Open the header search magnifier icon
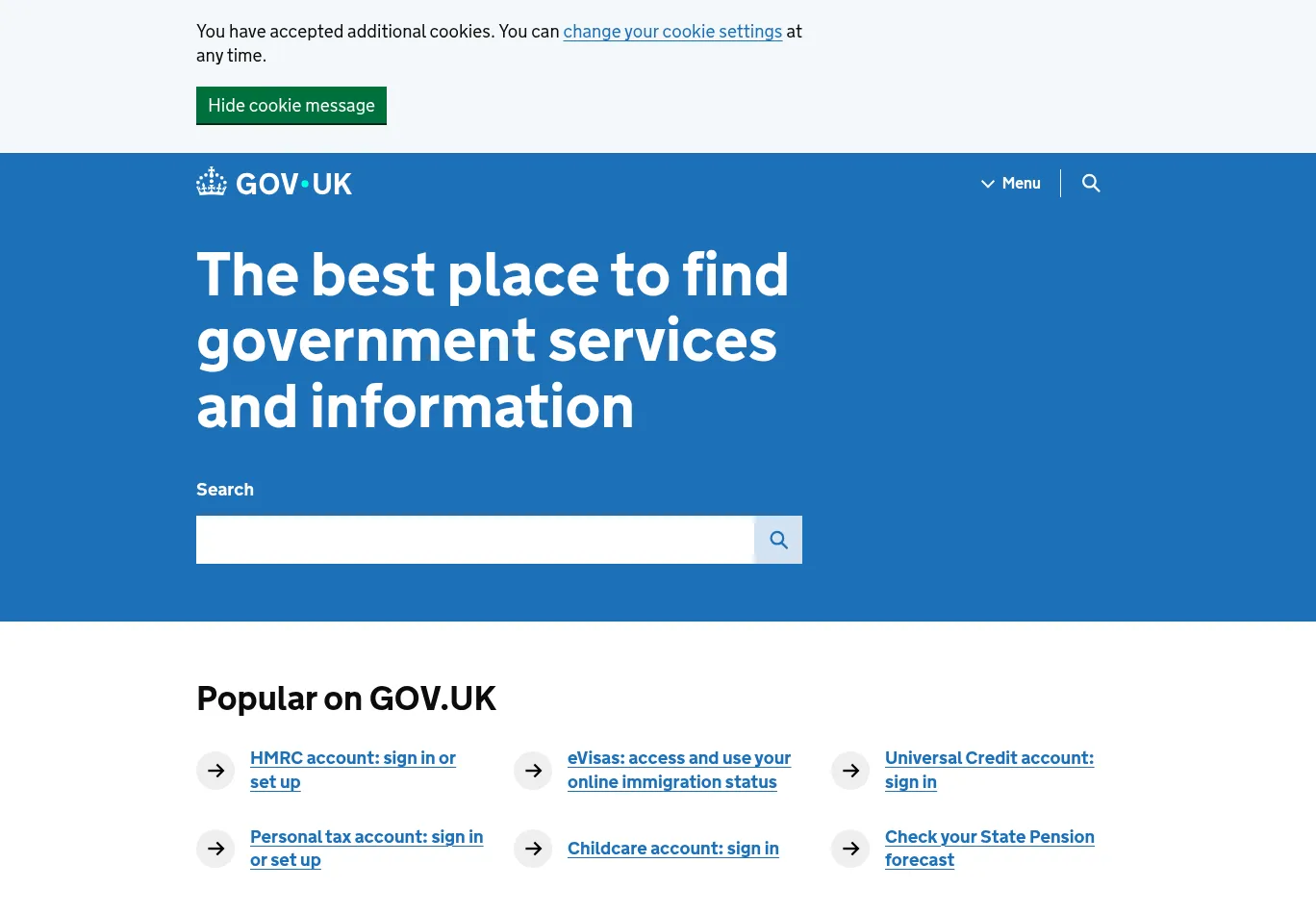Viewport: 1316px width, 914px height. pos(1090,183)
